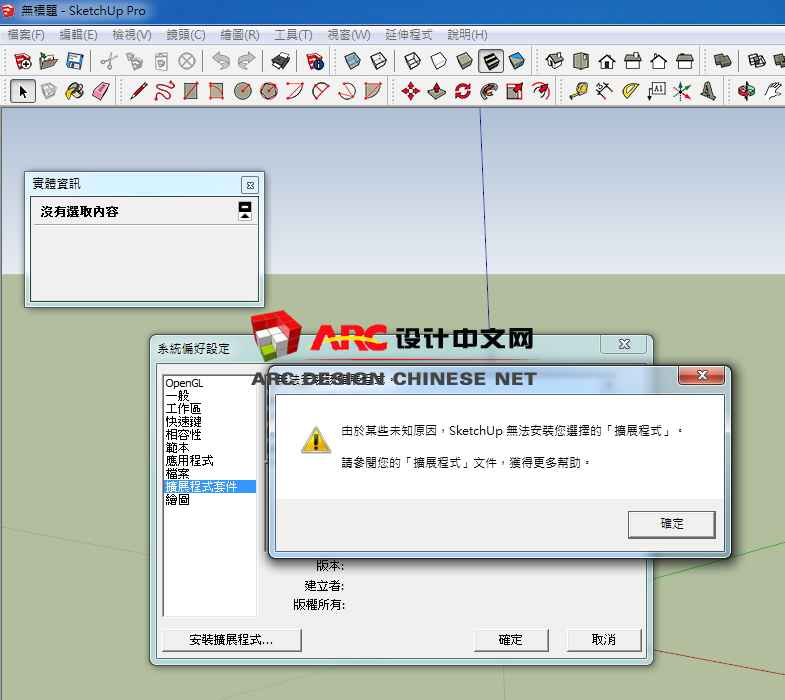The width and height of the screenshot is (785, 700).
Task: Open the 檔案(F) menu
Action: [x=26, y=35]
